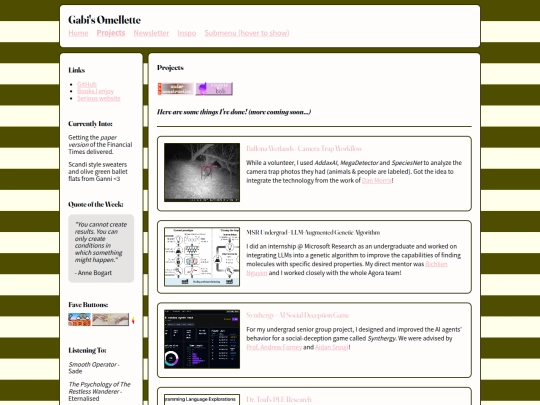Click MSR Undergrad LLM-Augmented Genetic Algorithm title
Image resolution: width=540 pixels, height=405 pixels.
[x=313, y=232]
